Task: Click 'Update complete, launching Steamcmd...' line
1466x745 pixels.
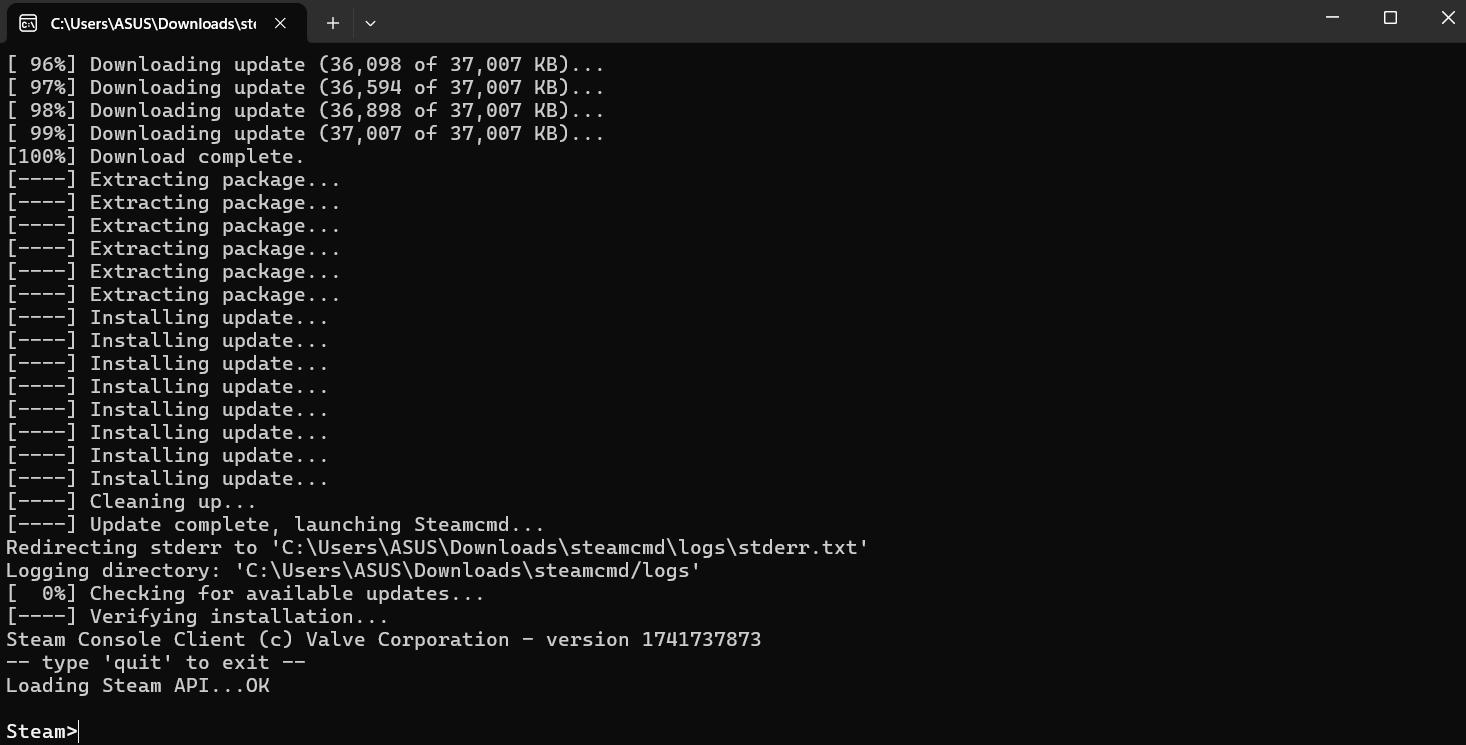Action: pyautogui.click(x=276, y=525)
